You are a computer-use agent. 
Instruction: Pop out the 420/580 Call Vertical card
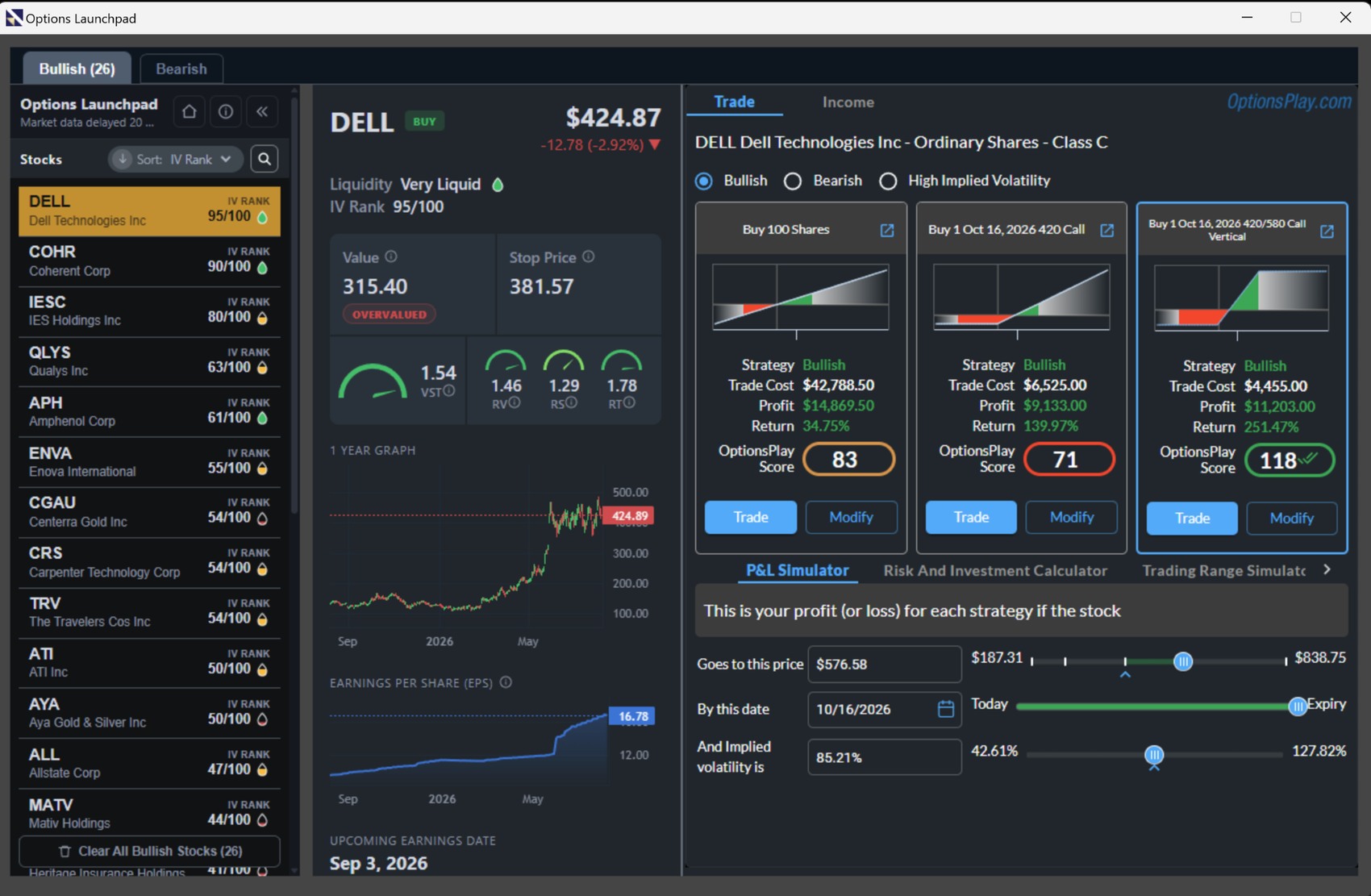[x=1327, y=231]
